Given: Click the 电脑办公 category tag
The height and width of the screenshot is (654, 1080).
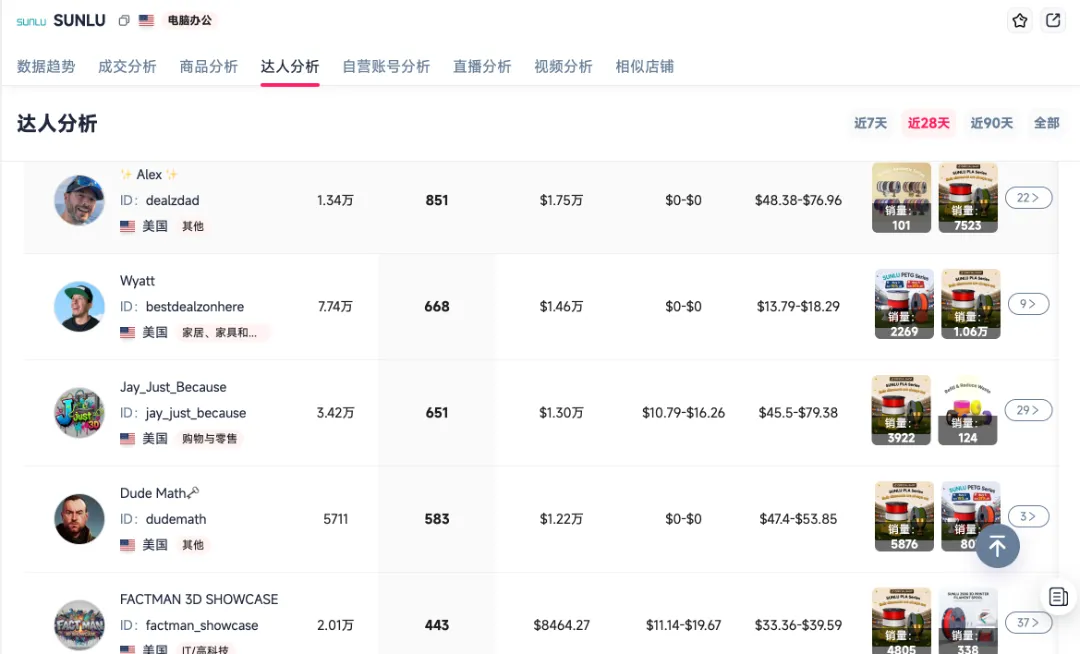Looking at the screenshot, I should (x=190, y=21).
